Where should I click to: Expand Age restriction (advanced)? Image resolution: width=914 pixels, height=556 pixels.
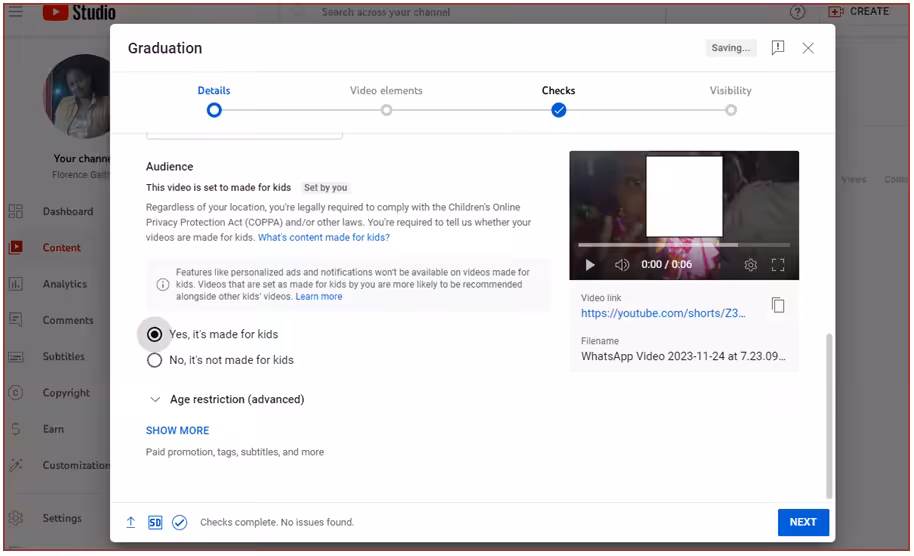(x=227, y=399)
